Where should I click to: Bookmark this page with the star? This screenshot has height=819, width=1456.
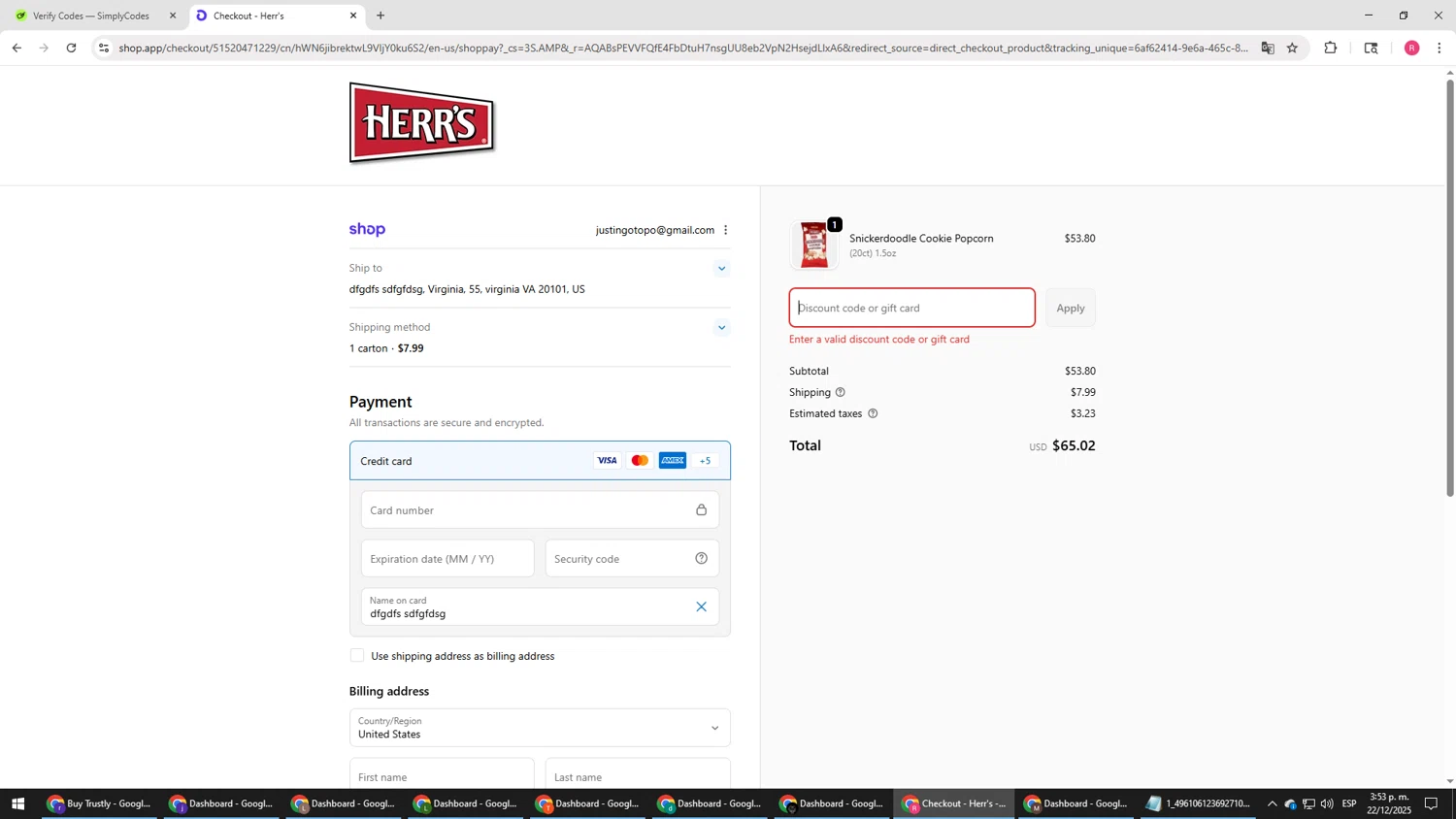coord(1292,48)
